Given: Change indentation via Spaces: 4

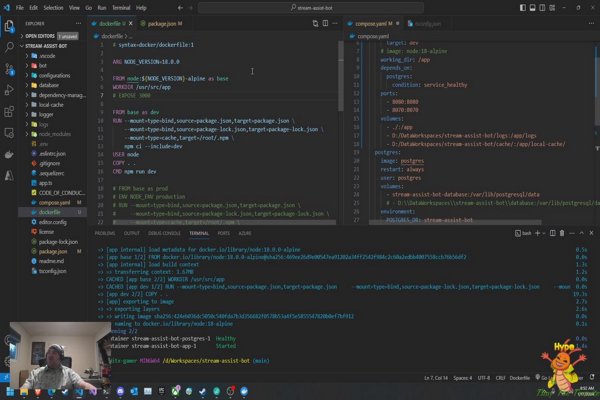Looking at the screenshot, I should click(463, 378).
